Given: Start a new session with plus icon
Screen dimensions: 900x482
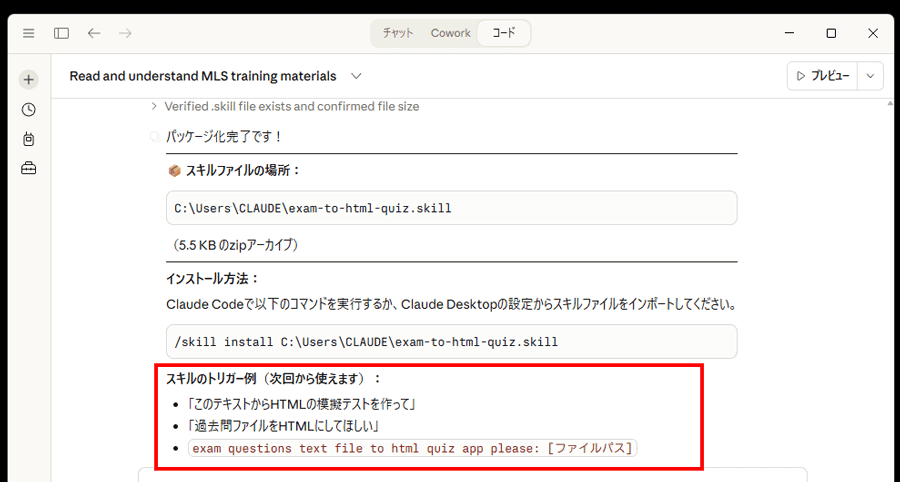Looking at the screenshot, I should [29, 80].
